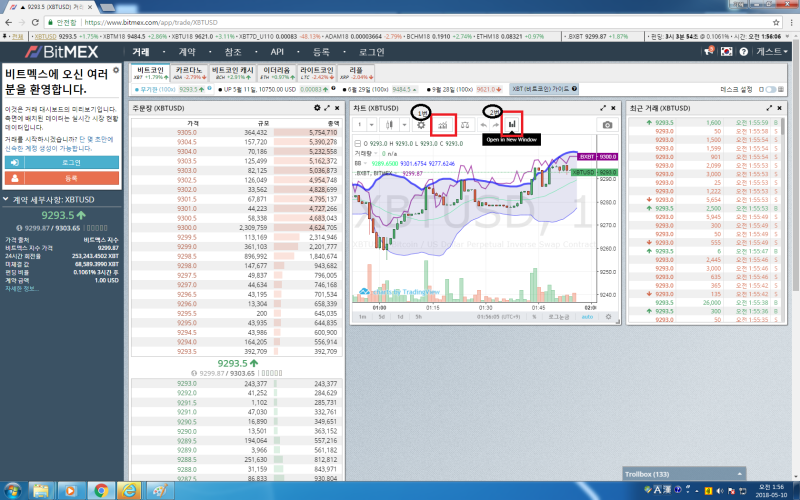Image resolution: width=800 pixels, height=500 pixels.
Task: Click welcome box settings gear icon
Action: coord(116,70)
